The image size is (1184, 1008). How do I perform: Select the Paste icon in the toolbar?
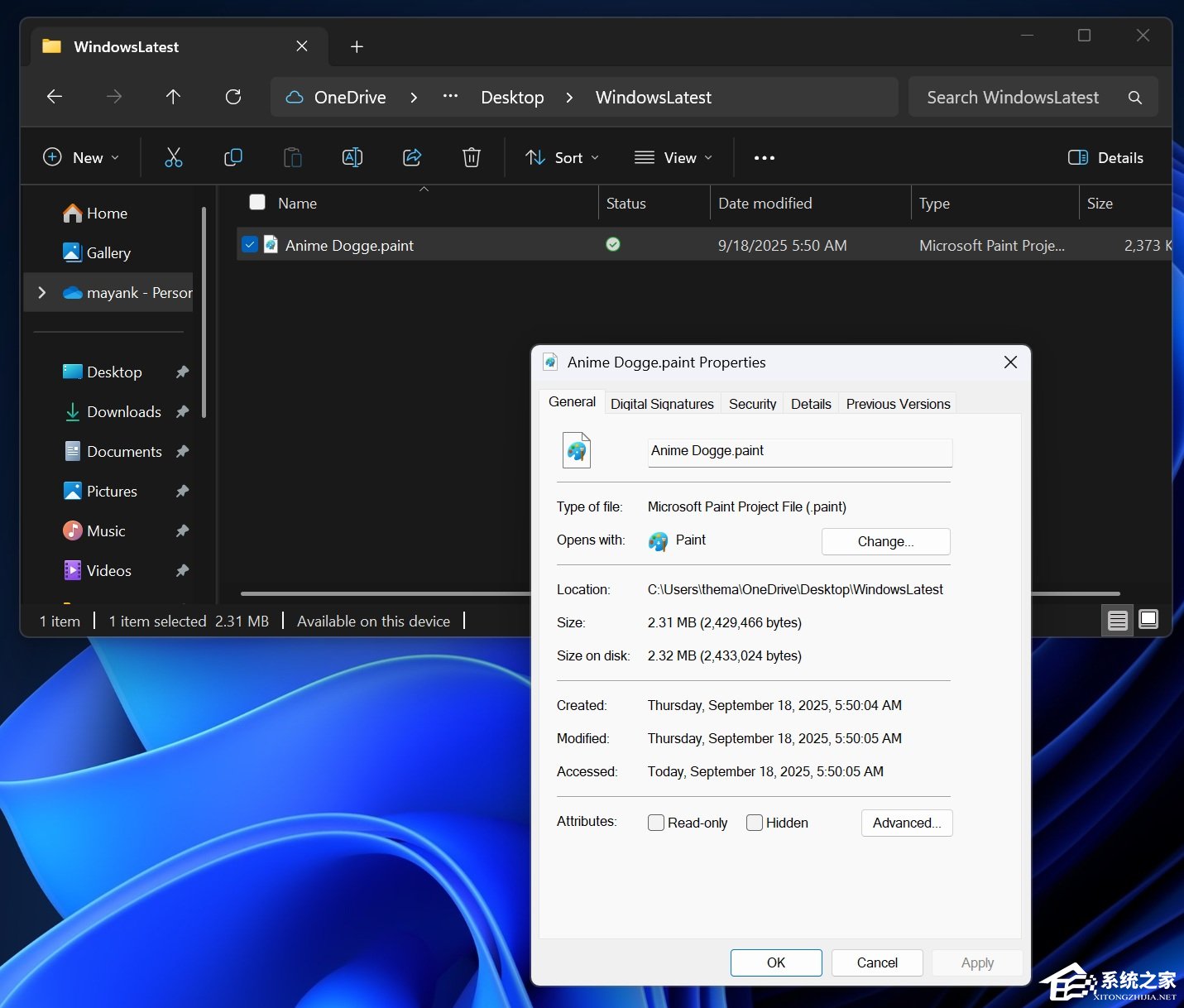pyautogui.click(x=292, y=157)
